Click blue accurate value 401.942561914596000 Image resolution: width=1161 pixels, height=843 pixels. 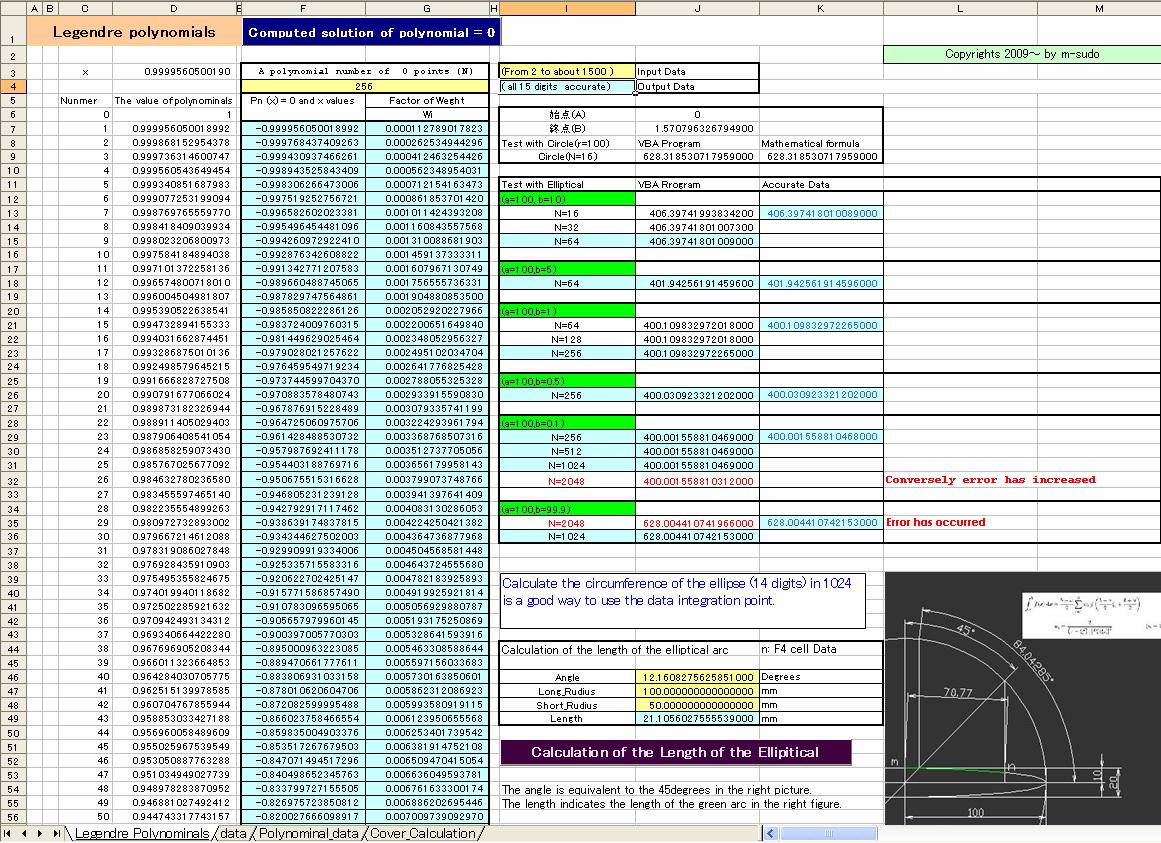820,283
